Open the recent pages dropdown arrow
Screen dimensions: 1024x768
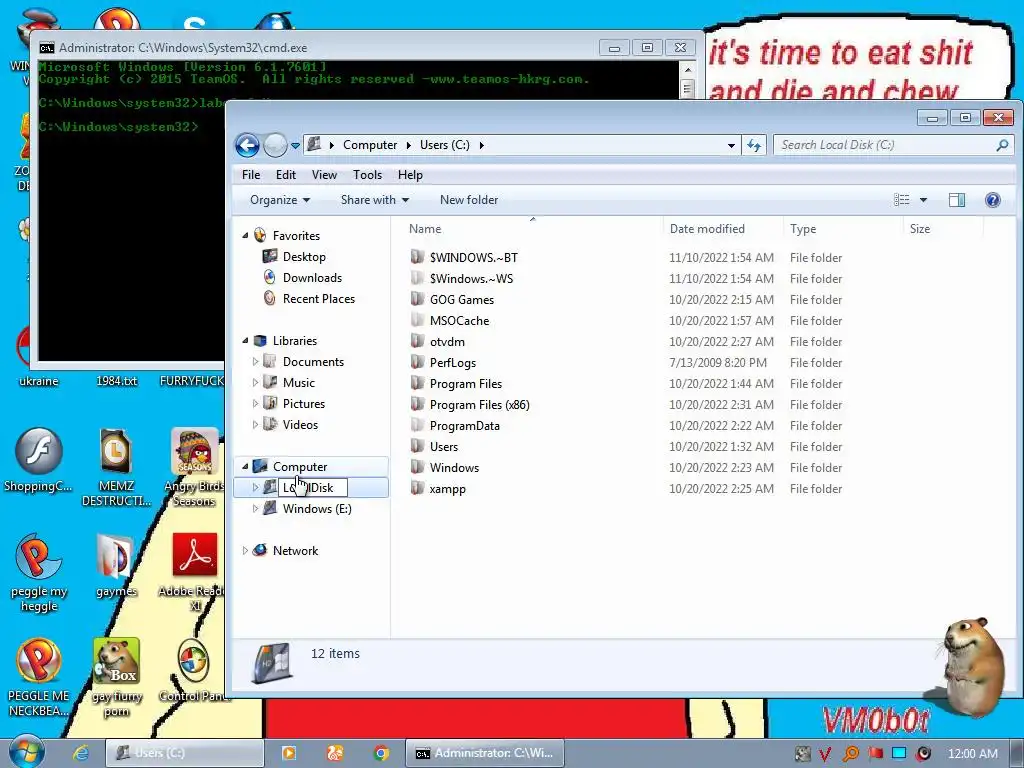295,146
